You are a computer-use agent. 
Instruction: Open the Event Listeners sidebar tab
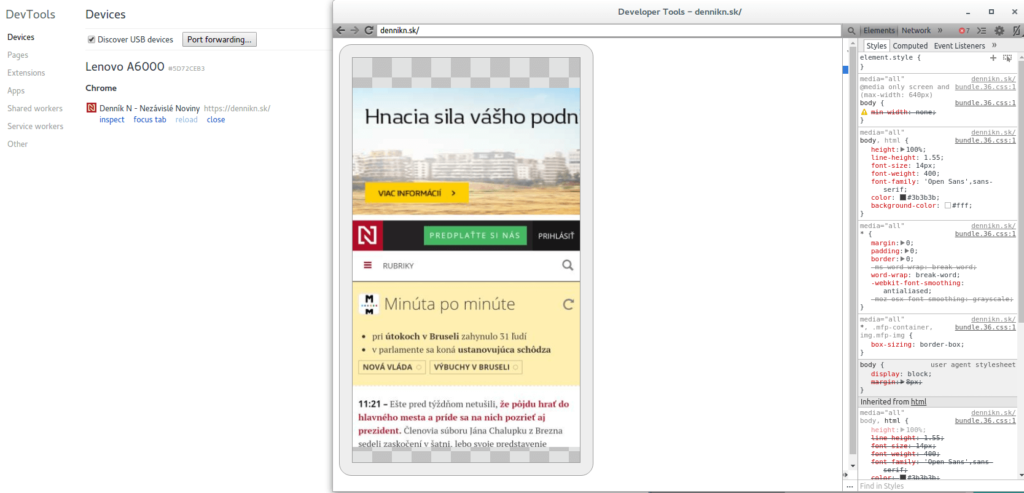click(x=959, y=46)
